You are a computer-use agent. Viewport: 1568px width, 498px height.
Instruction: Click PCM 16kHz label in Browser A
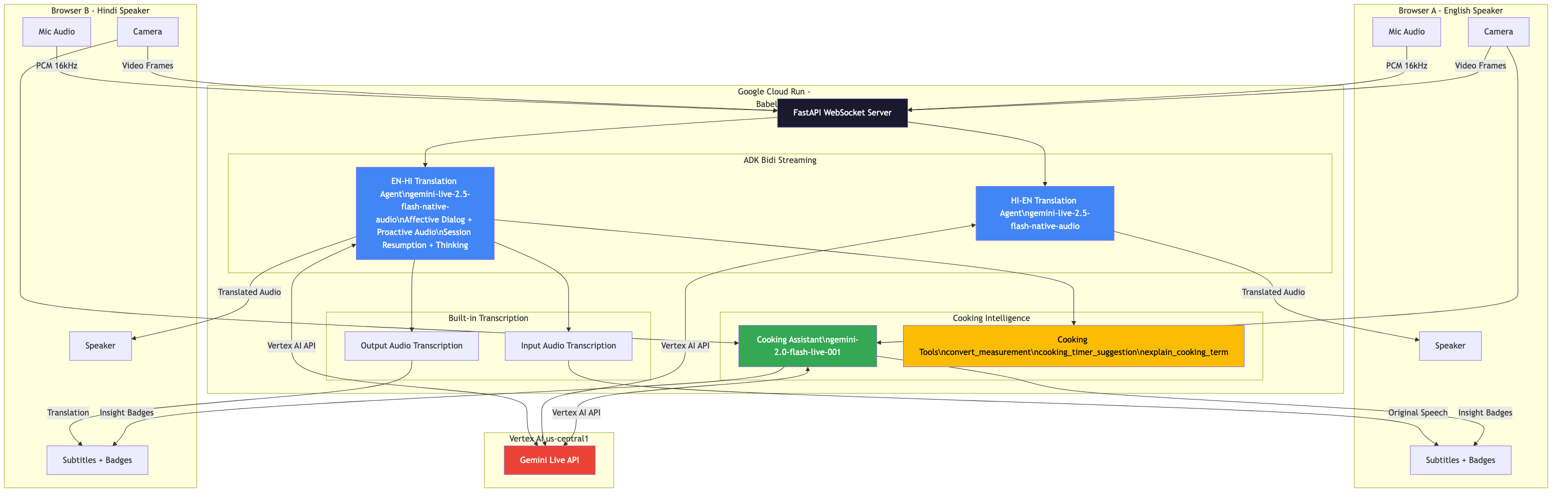(1406, 66)
